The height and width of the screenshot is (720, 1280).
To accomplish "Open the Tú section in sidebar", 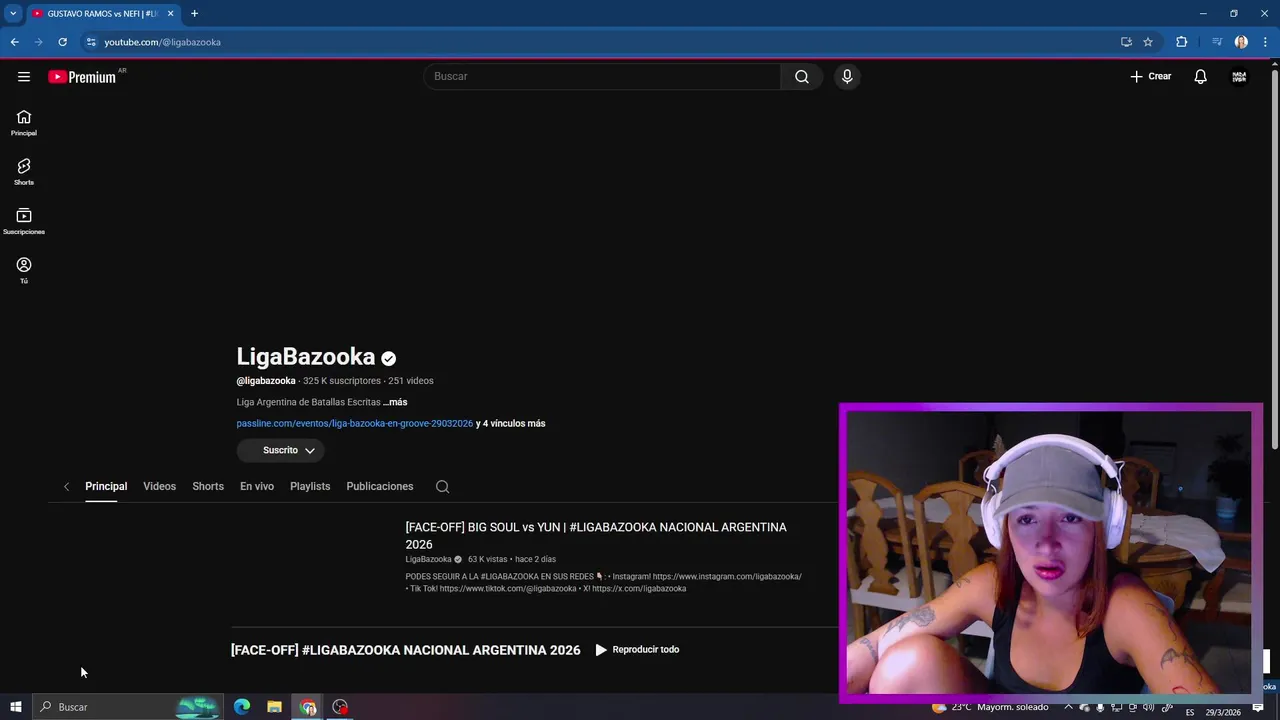I will click(x=24, y=270).
